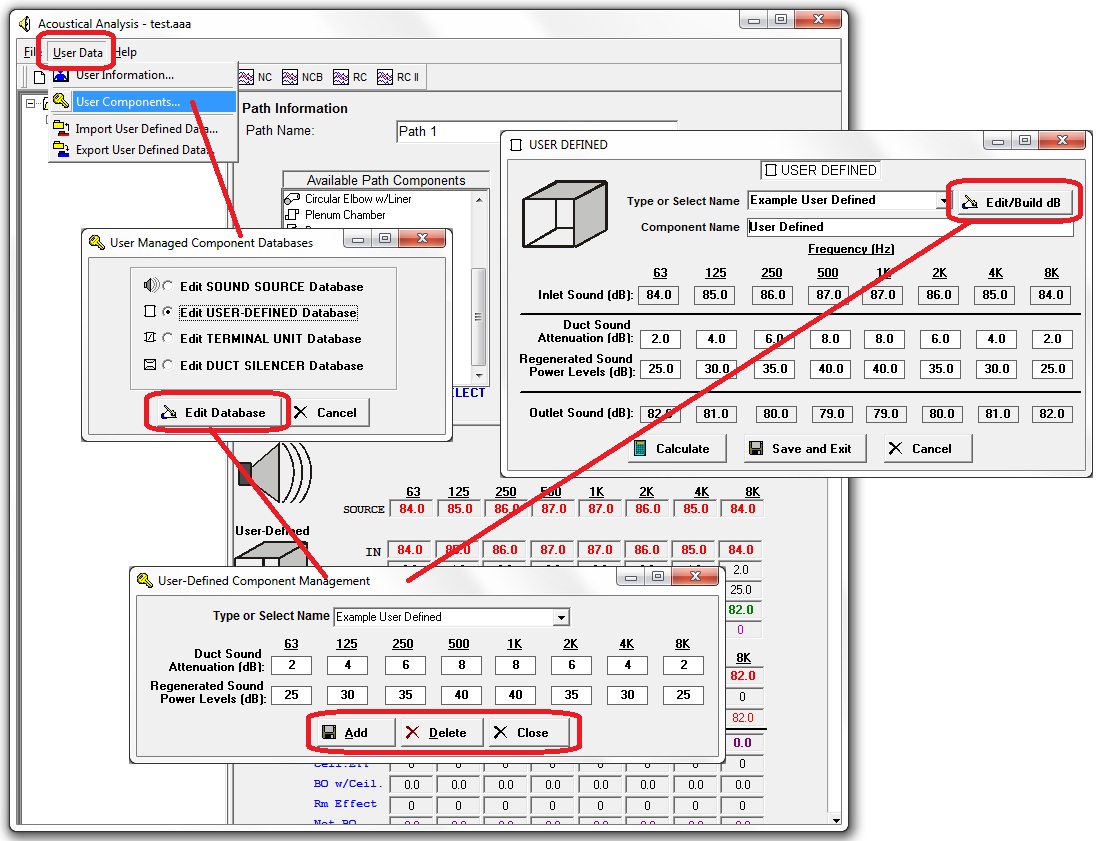Click the new file toolbar icon

38,77
